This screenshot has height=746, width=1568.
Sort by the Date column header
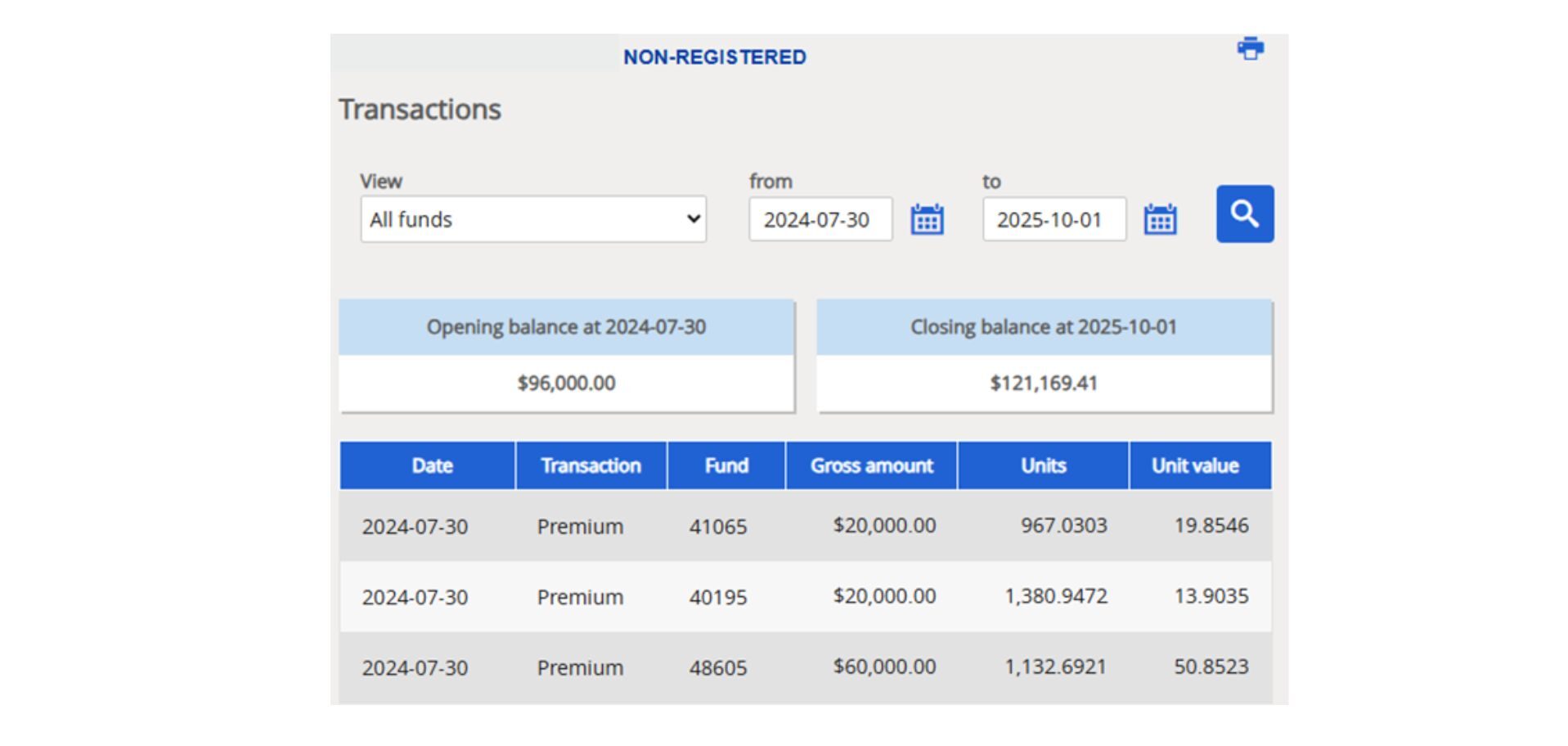pos(431,465)
